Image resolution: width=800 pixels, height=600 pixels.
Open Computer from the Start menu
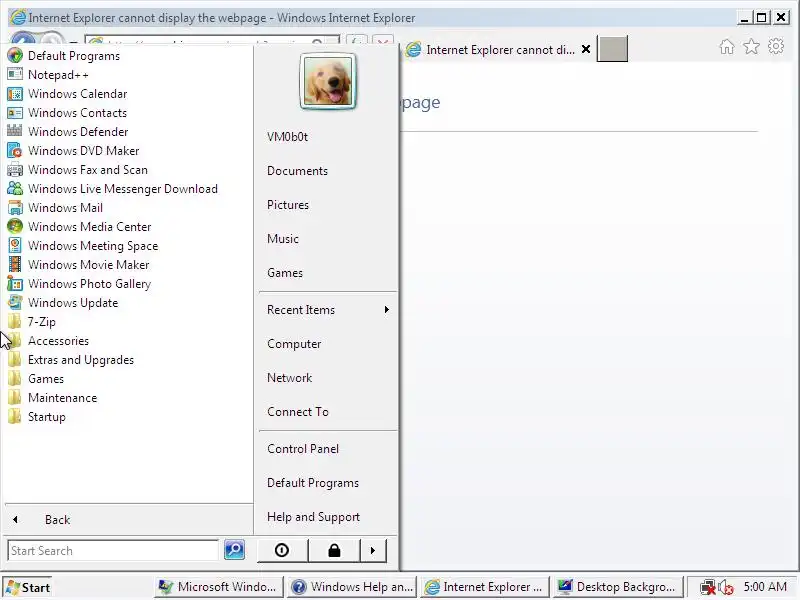[x=294, y=344]
